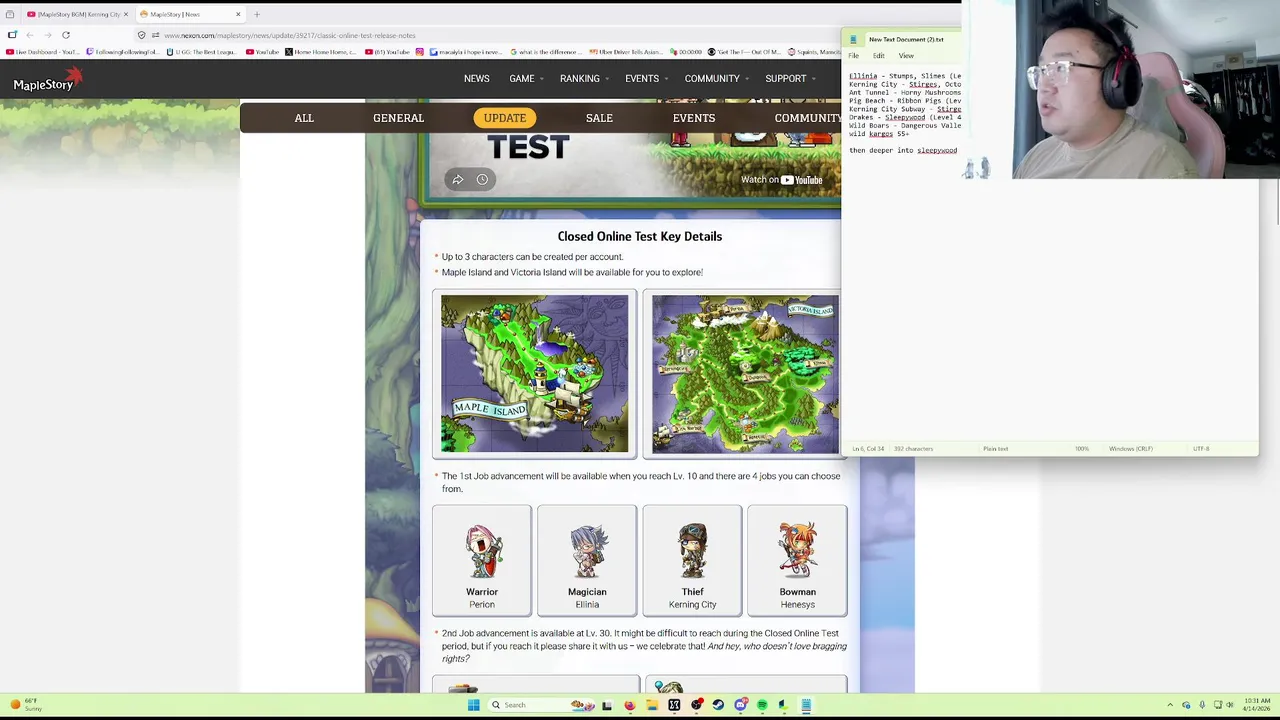The width and height of the screenshot is (1280, 720).
Task: Open Windows Start menu
Action: click(x=473, y=705)
